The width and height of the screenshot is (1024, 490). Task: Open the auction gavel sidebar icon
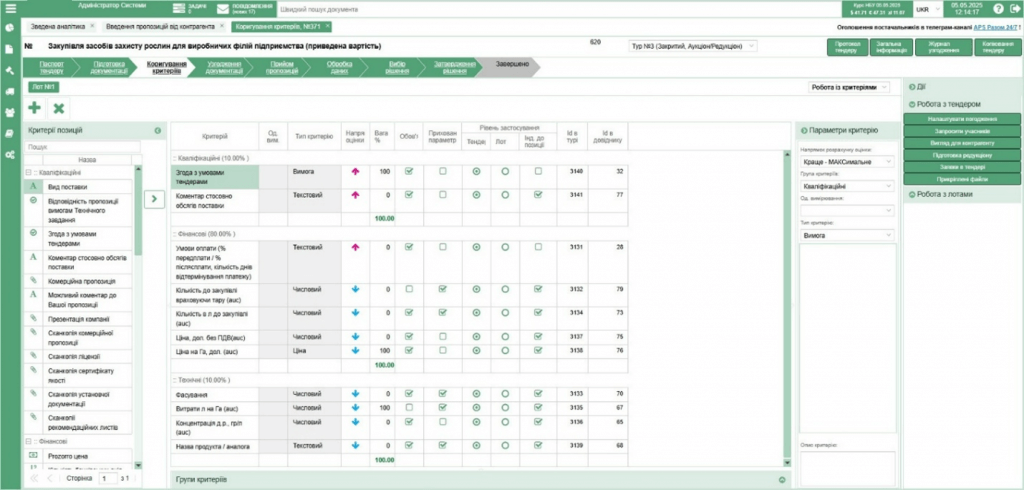[x=10, y=71]
